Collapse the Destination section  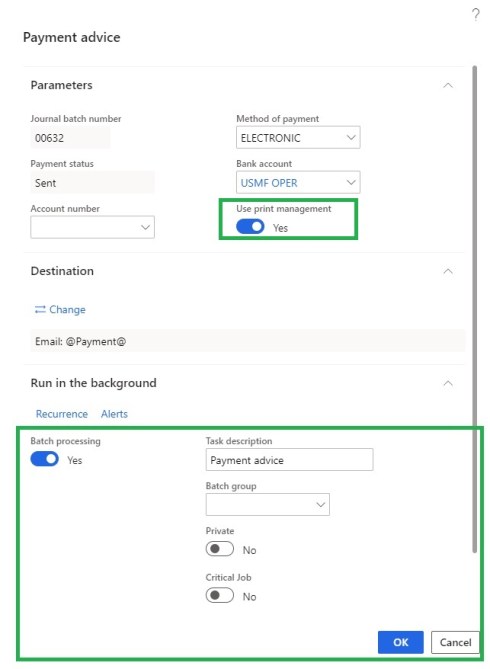pos(448,271)
